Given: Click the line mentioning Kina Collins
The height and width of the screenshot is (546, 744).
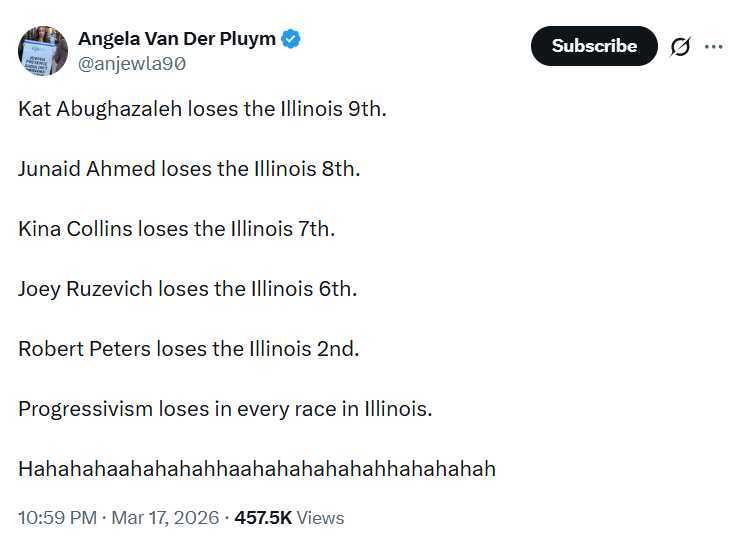Looking at the screenshot, I should [x=176, y=228].
